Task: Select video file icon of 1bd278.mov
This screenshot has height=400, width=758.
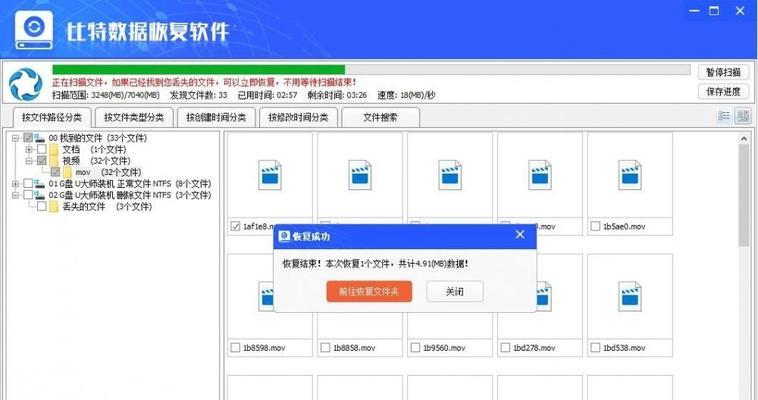Action: pos(542,296)
